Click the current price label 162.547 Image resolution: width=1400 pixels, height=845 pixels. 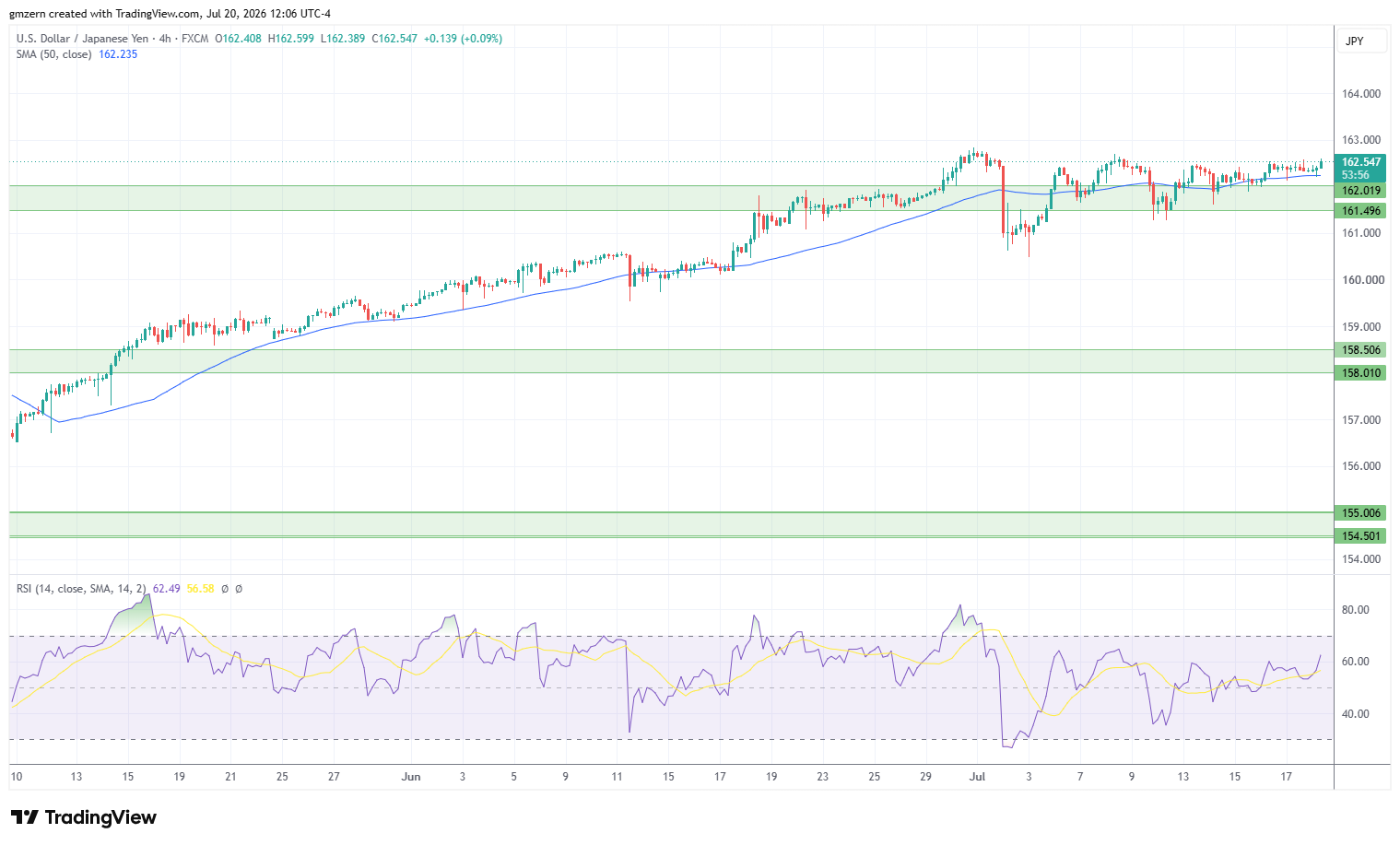1359,162
